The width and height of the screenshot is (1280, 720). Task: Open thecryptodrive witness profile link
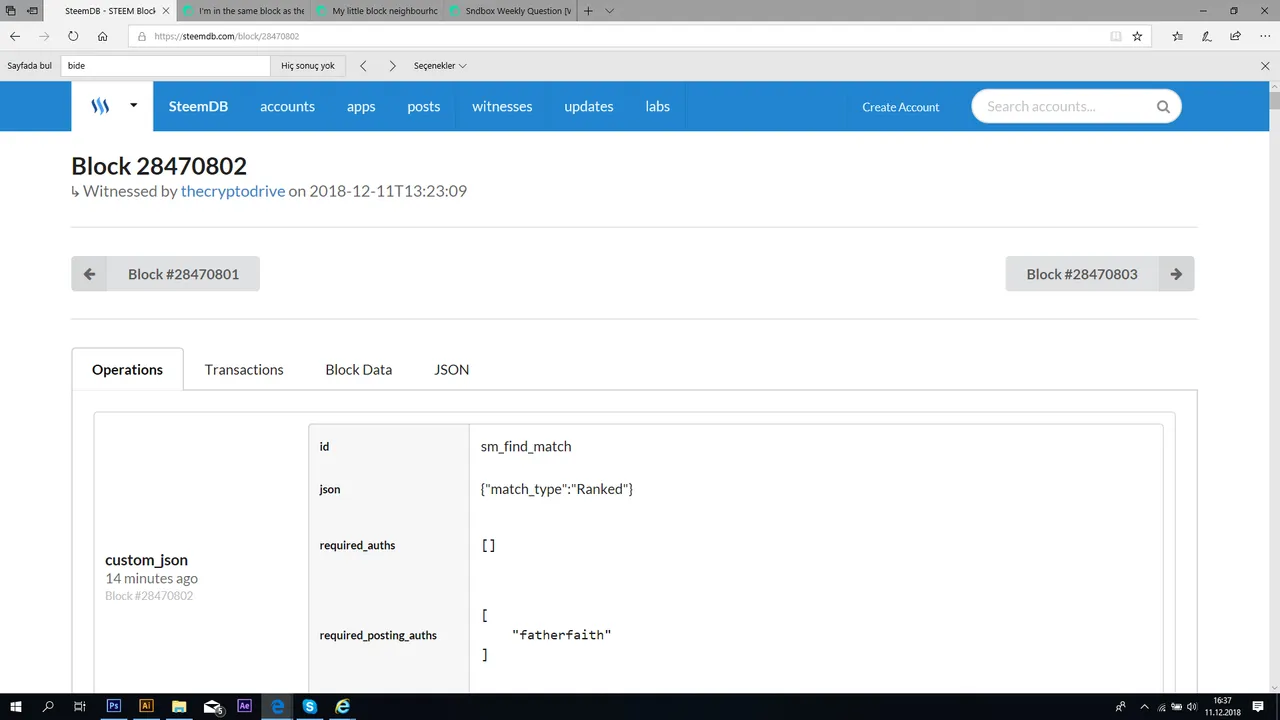(x=232, y=190)
